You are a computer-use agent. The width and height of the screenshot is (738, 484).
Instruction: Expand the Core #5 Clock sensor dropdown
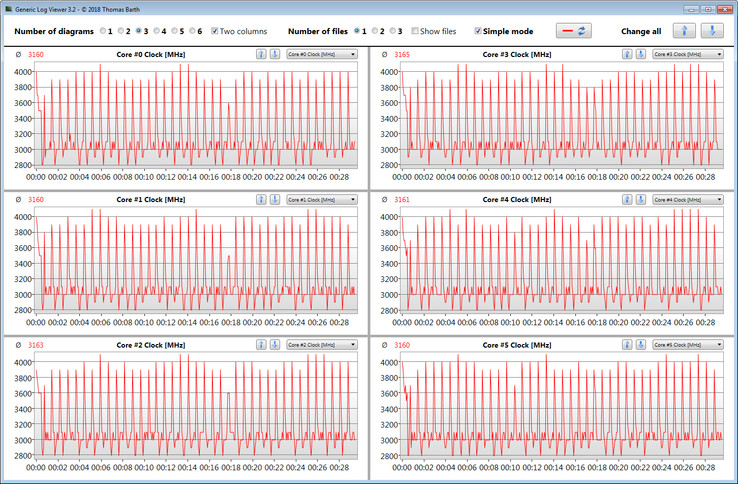[687, 345]
